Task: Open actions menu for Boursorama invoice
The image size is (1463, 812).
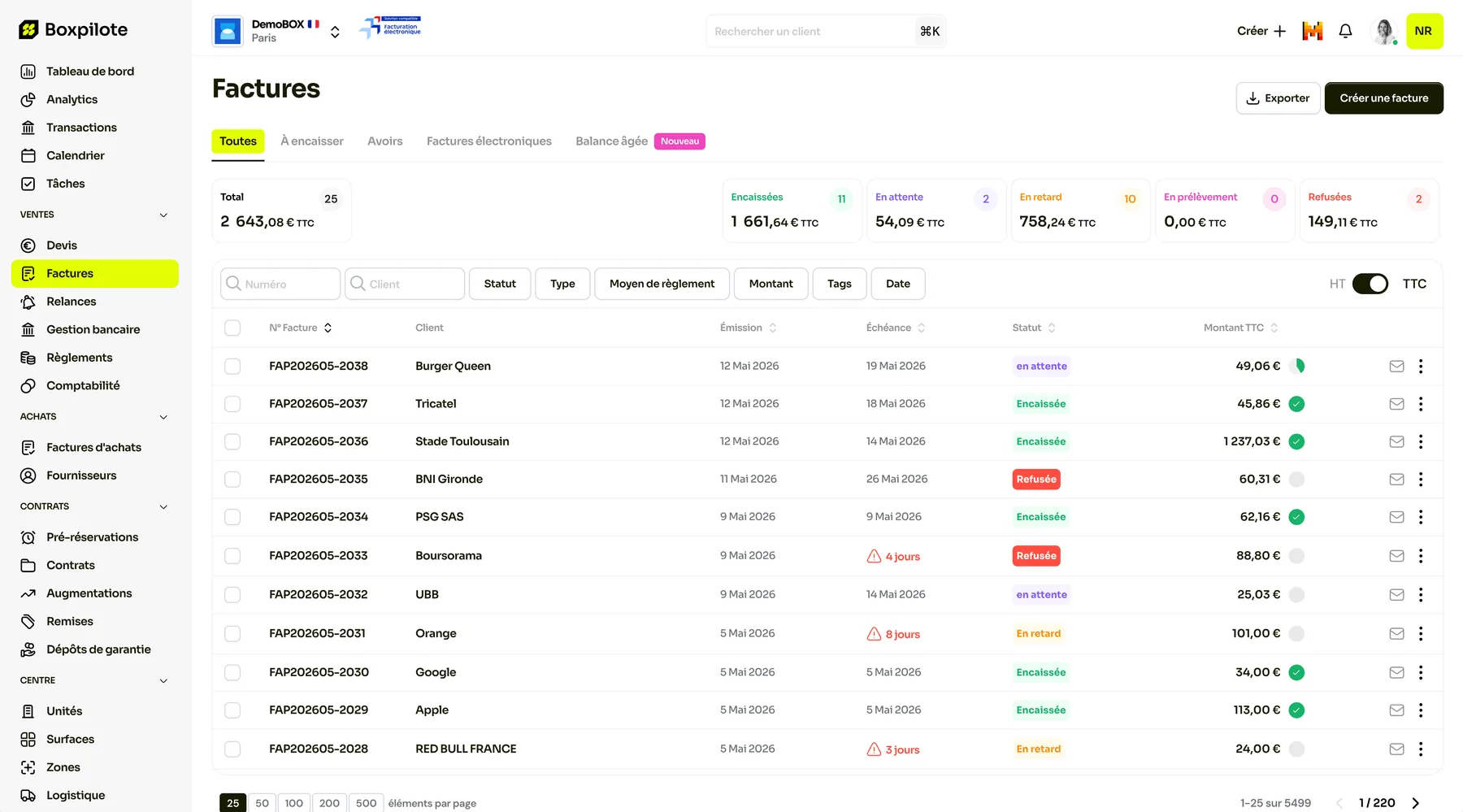Action: (x=1421, y=556)
